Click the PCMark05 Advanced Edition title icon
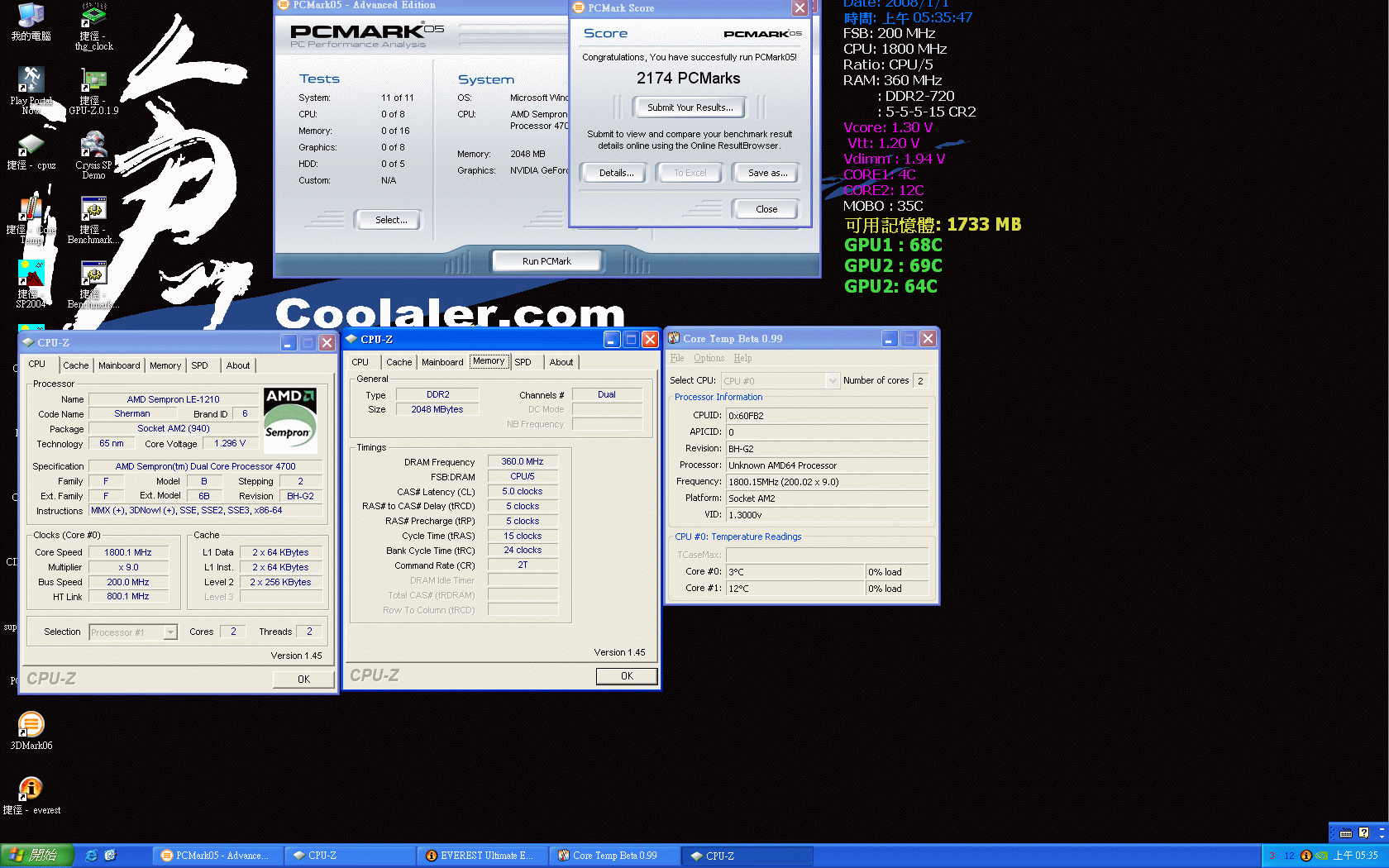Screen dimensions: 1389x868 pyautogui.click(x=284, y=5)
